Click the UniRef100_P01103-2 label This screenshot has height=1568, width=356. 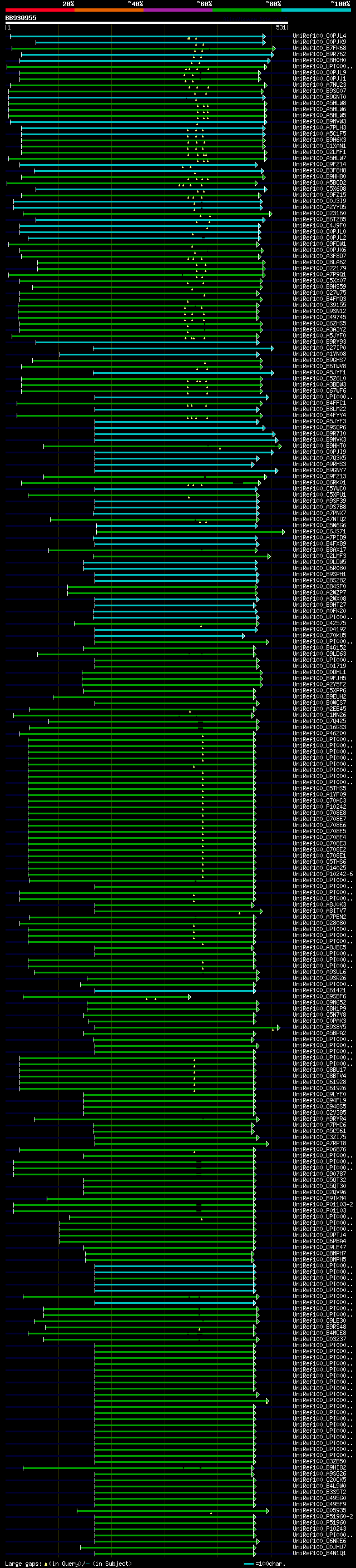coord(323,1205)
